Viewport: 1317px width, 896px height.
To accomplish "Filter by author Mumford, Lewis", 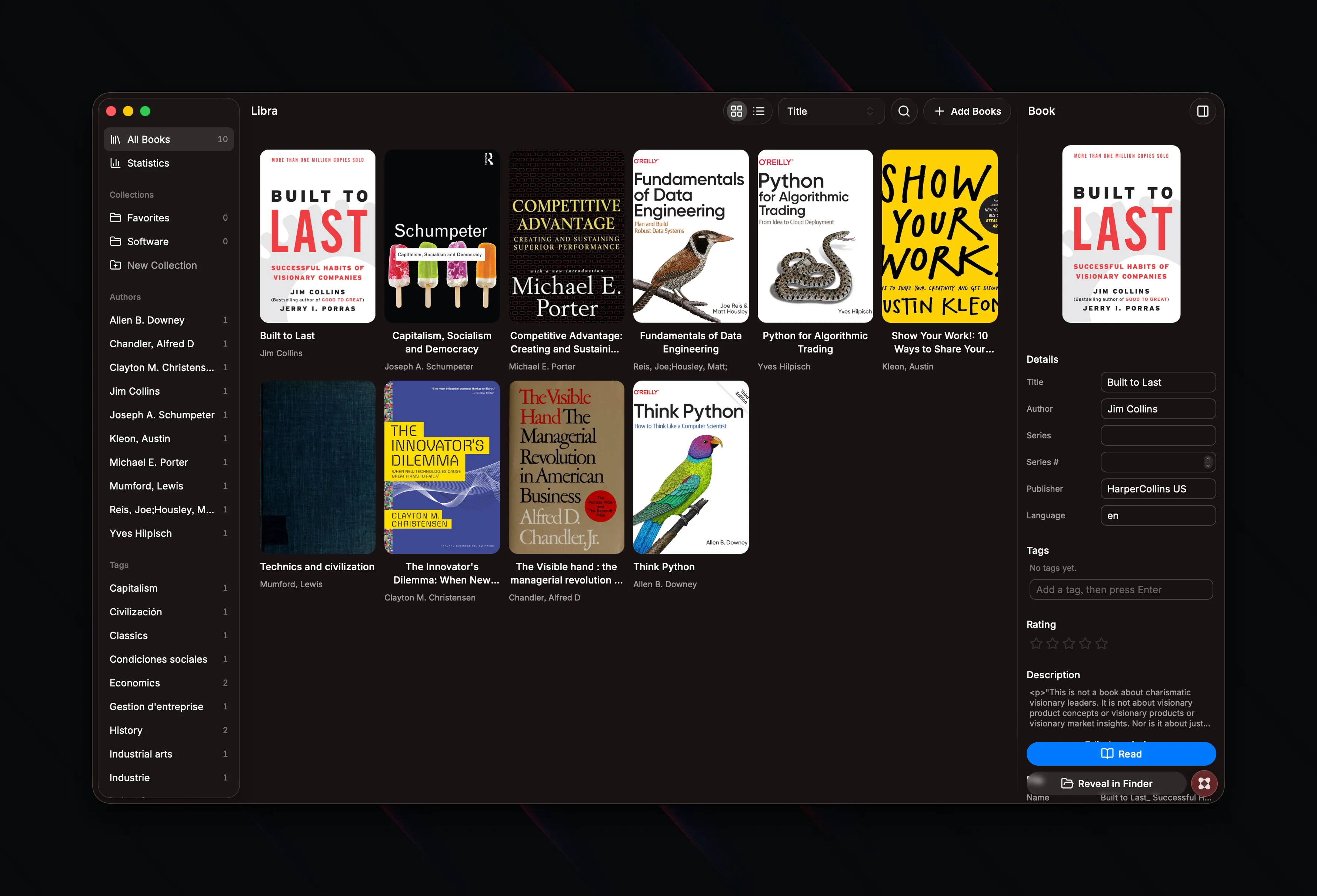I will point(169,487).
